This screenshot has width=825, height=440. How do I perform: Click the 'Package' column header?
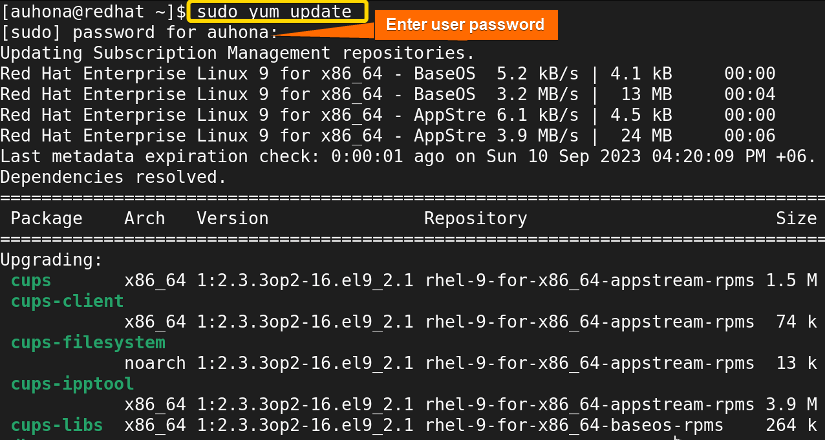coord(47,218)
